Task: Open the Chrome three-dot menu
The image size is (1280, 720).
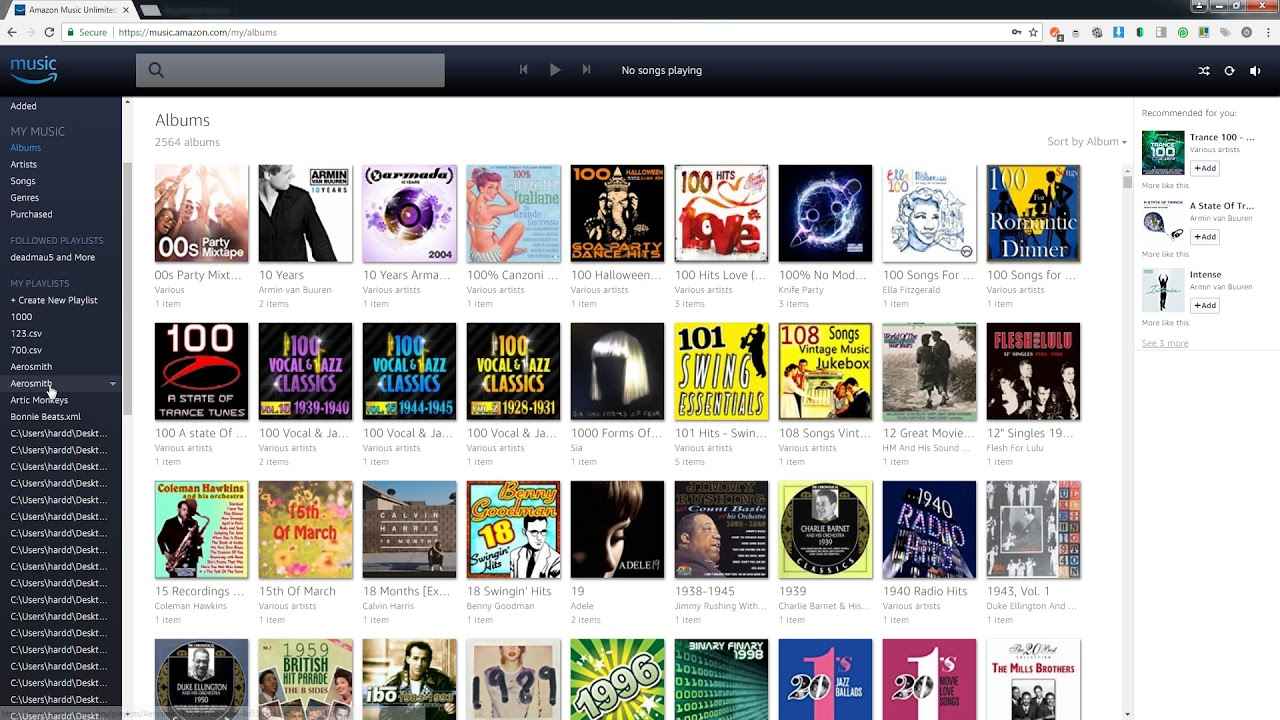Action: tap(1267, 32)
